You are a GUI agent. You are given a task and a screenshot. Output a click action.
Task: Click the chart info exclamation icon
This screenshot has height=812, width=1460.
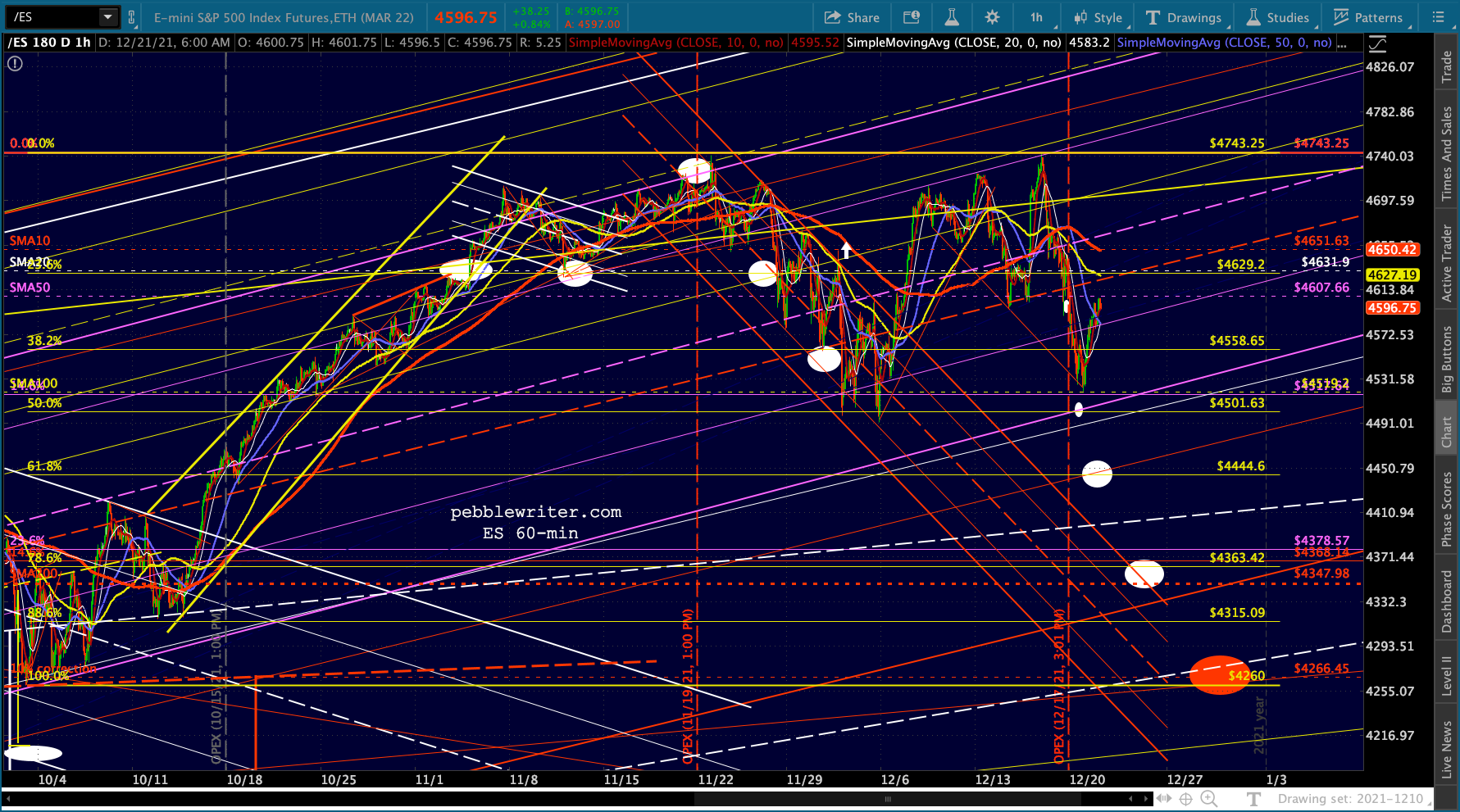click(x=15, y=63)
